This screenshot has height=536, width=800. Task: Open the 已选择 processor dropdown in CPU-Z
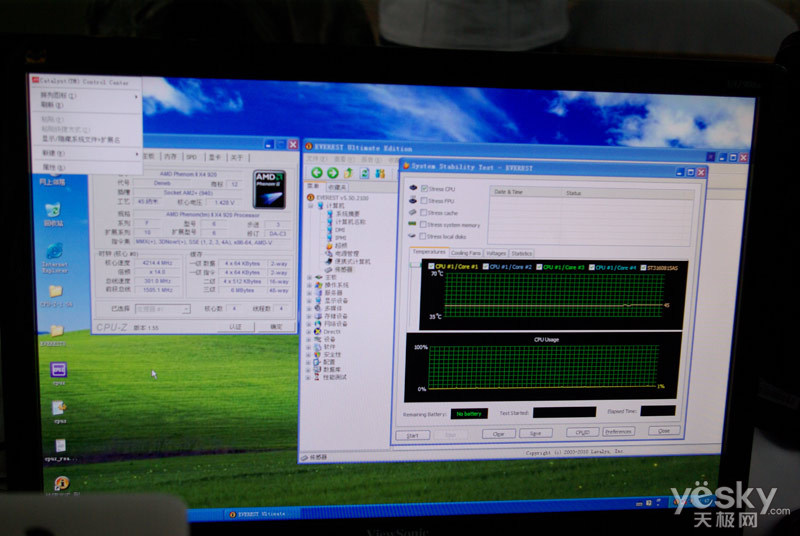(163, 309)
